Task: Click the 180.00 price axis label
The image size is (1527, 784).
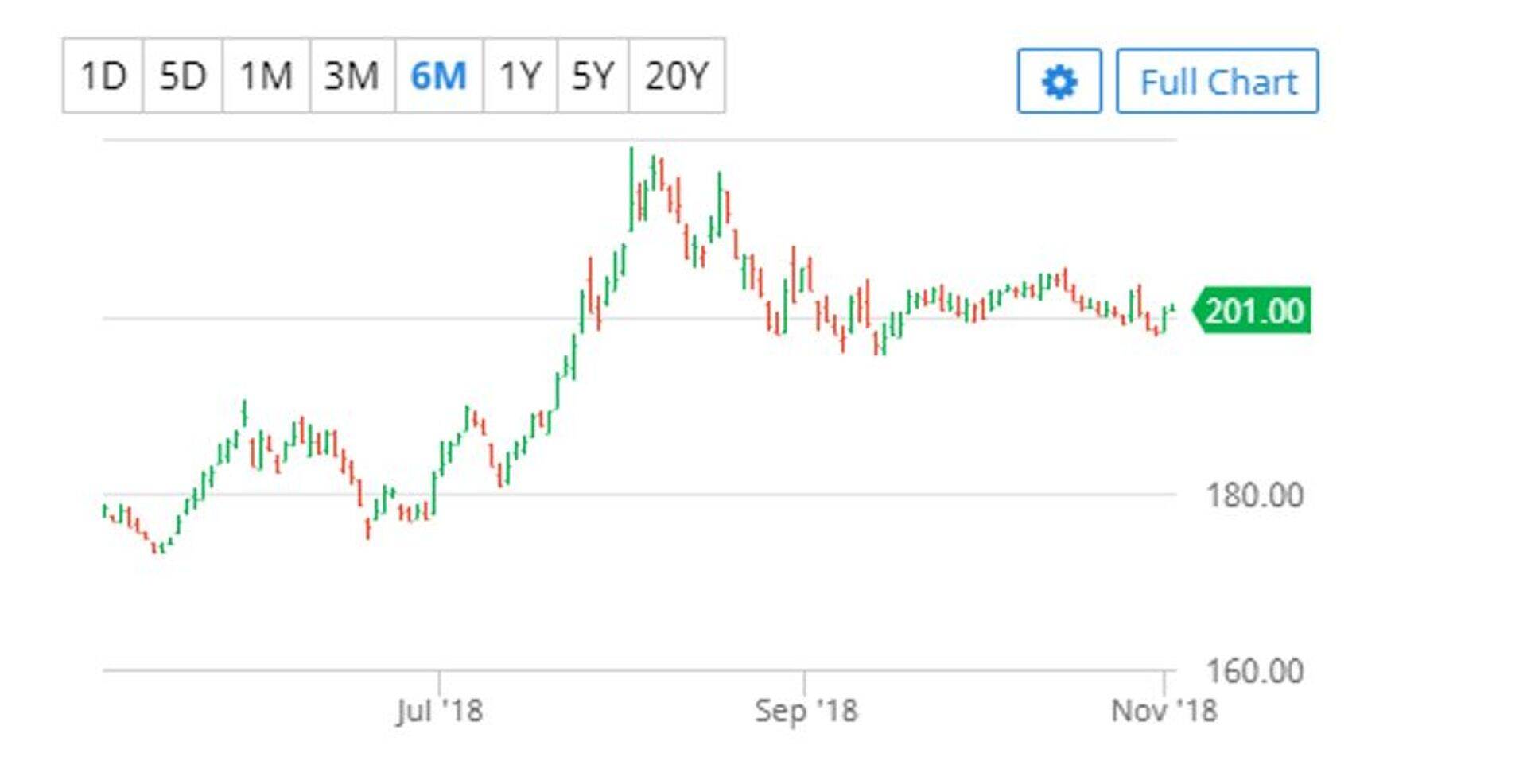Action: coord(1254,495)
